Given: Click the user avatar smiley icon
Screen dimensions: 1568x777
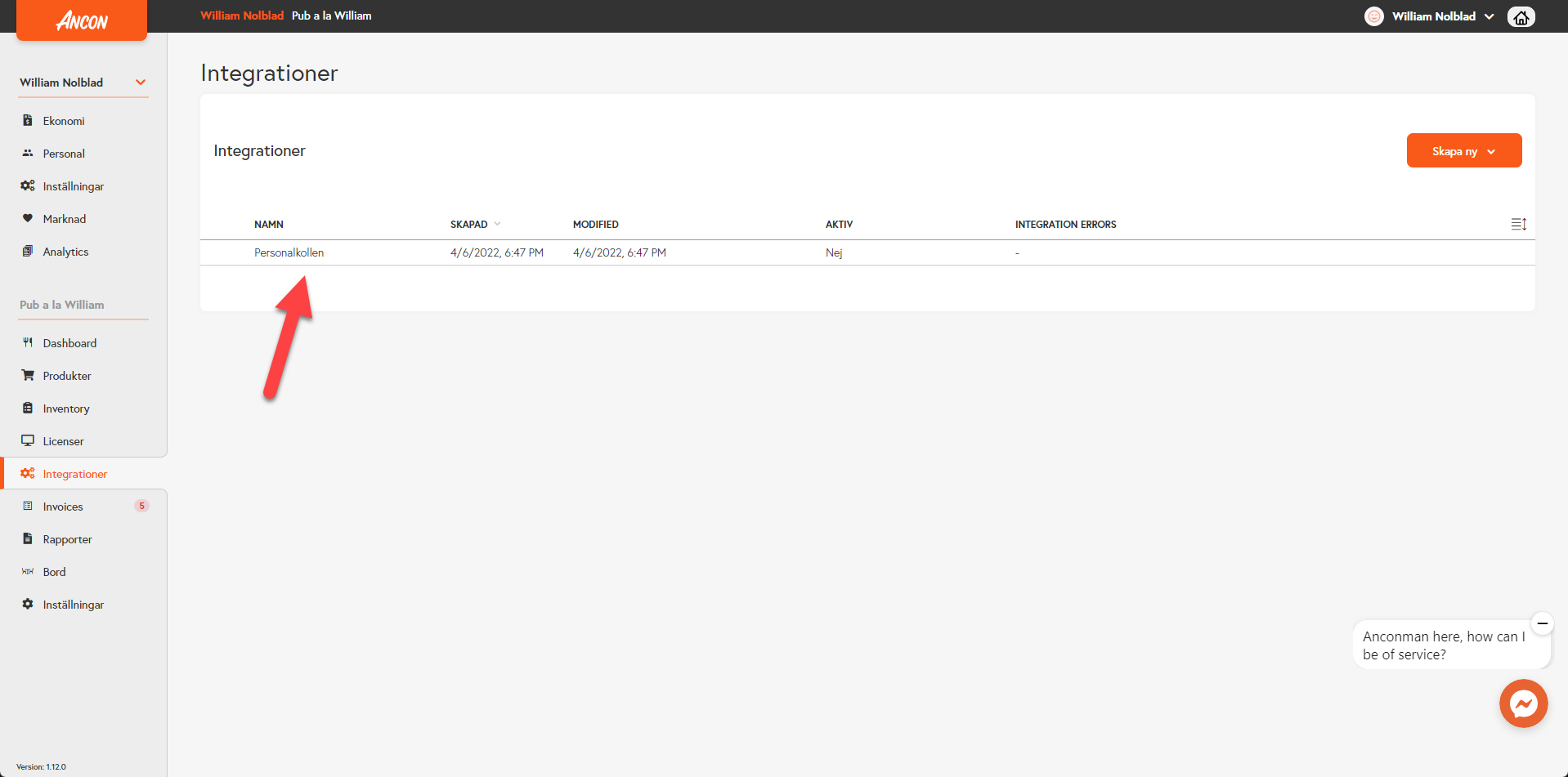Looking at the screenshot, I should [x=1374, y=16].
